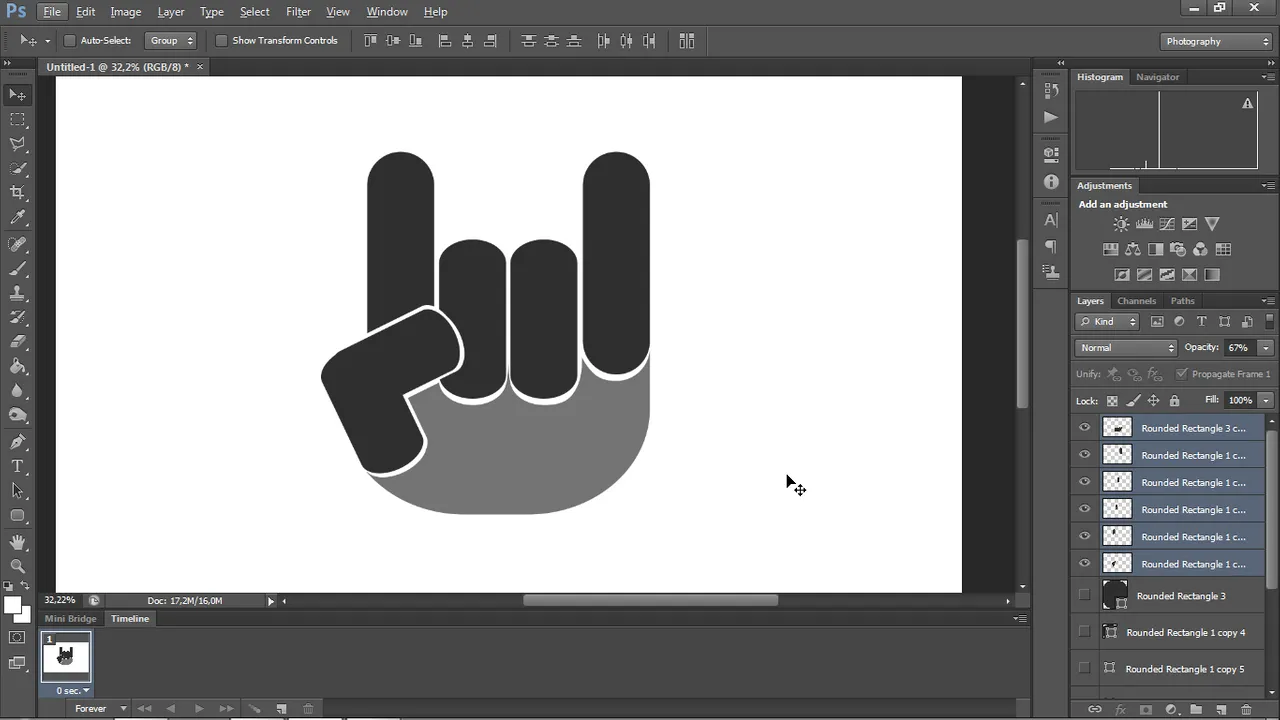Image resolution: width=1280 pixels, height=720 pixels.
Task: Add a Gradient Map adjustment
Action: (1212, 275)
